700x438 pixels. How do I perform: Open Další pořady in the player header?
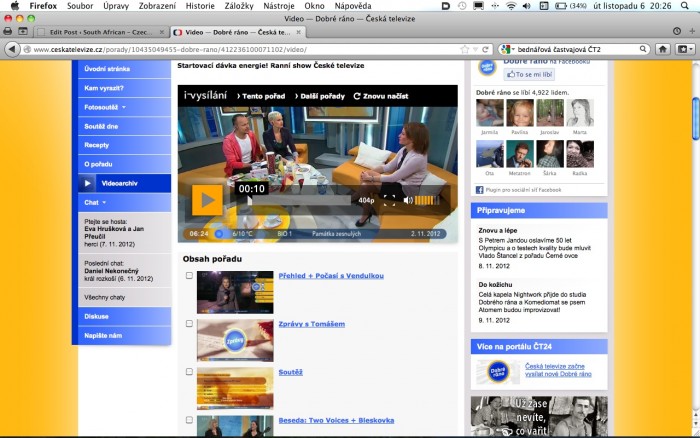coord(320,96)
